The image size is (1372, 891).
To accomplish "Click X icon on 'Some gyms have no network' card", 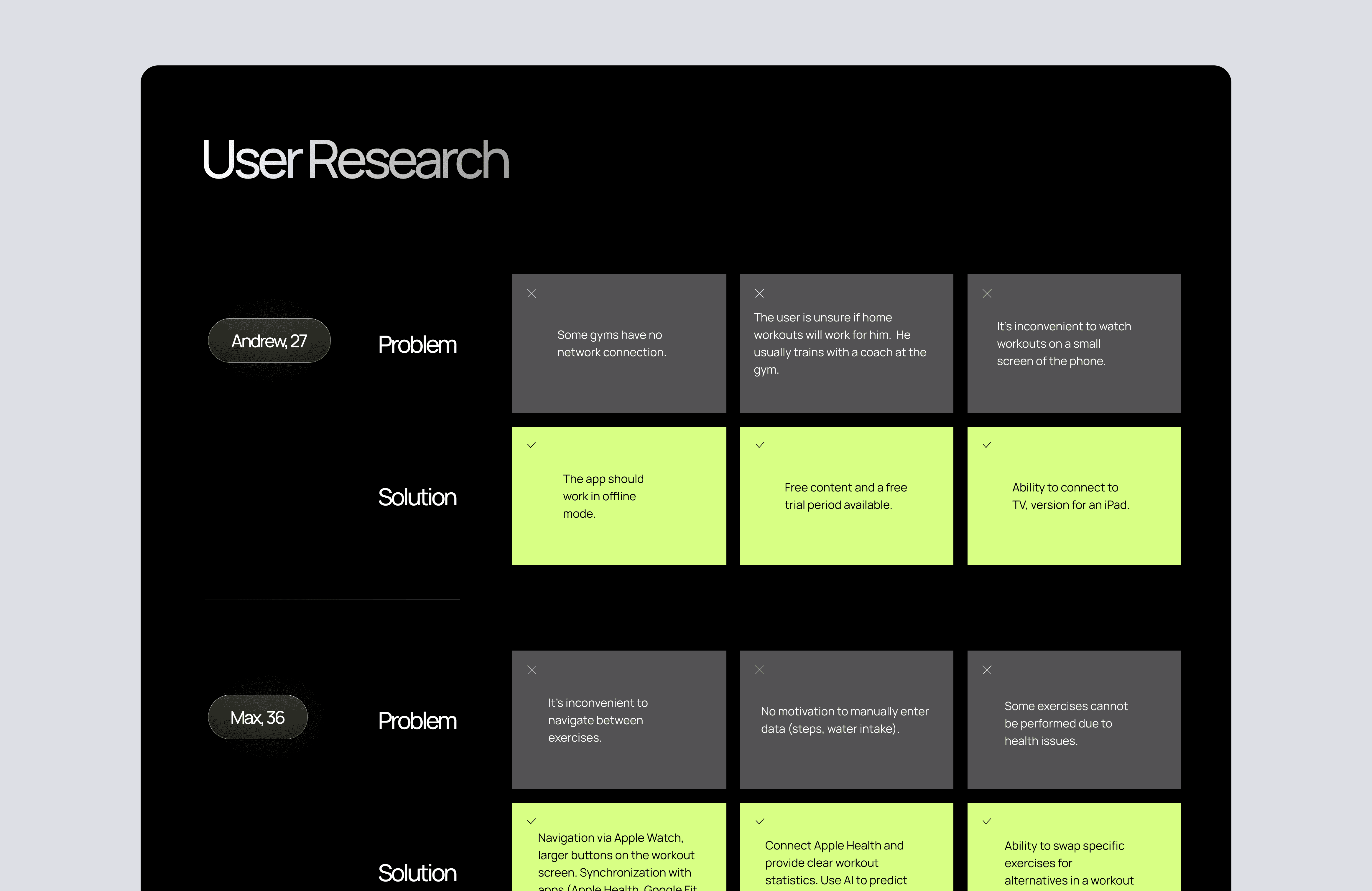I will pyautogui.click(x=532, y=293).
